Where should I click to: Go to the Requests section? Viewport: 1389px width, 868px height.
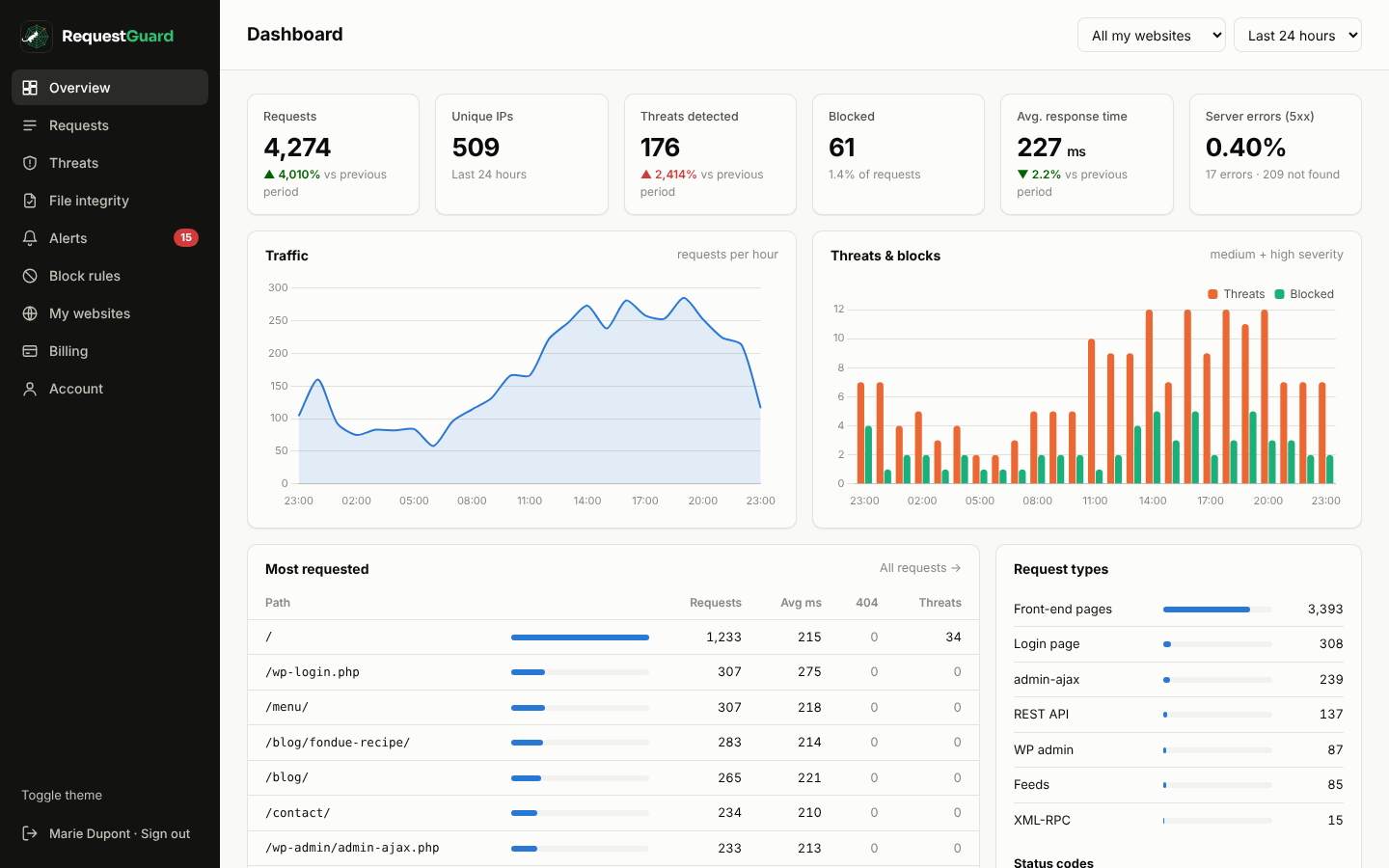(110, 125)
